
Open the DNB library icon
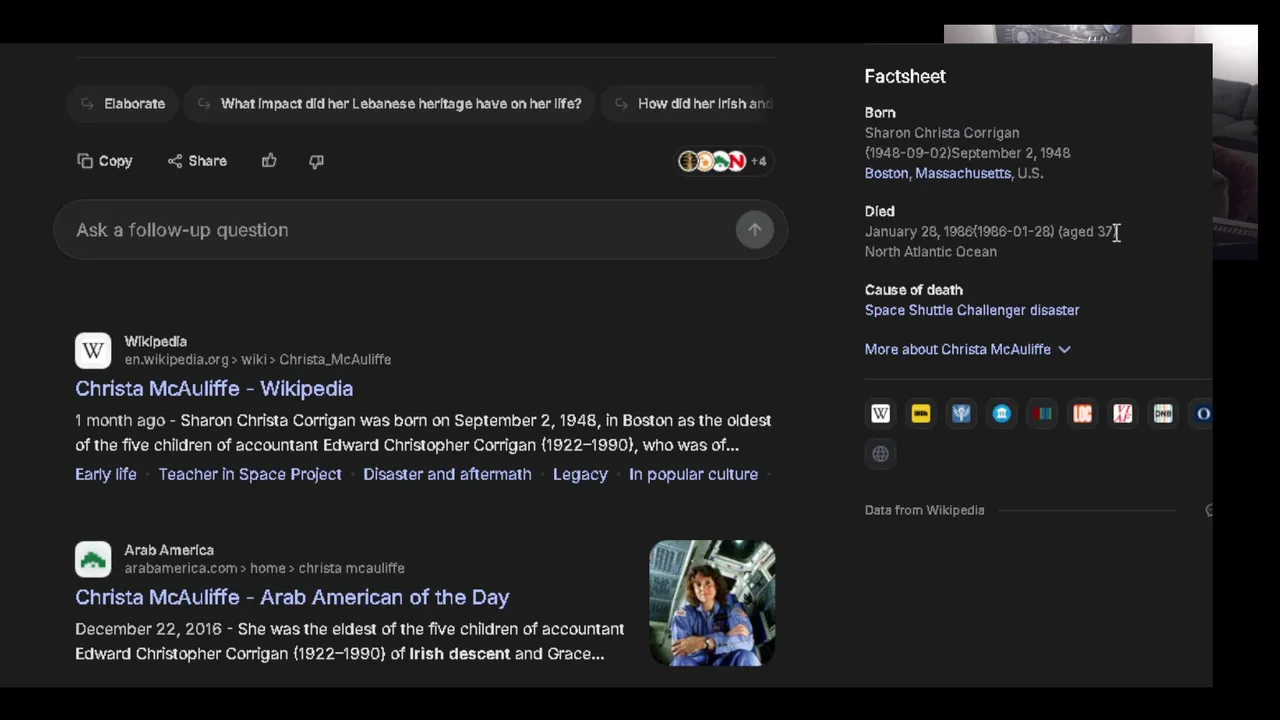(x=1163, y=413)
